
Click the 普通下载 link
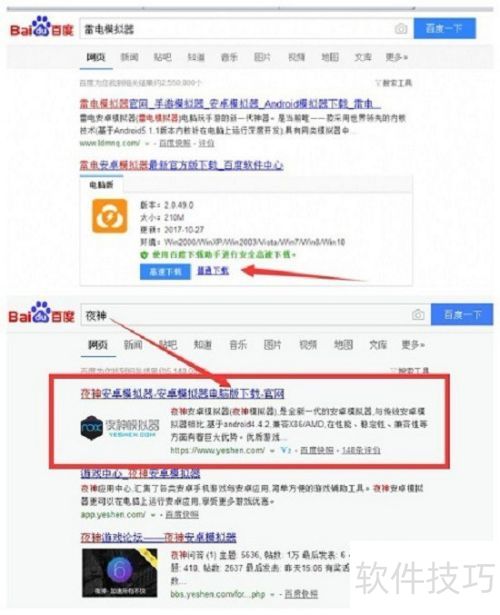click(x=213, y=271)
